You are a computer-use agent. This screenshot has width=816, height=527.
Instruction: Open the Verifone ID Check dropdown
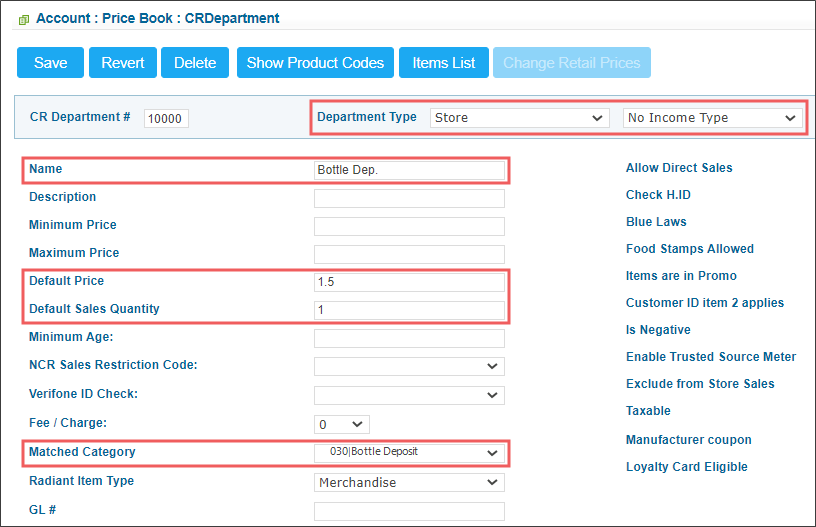(410, 395)
